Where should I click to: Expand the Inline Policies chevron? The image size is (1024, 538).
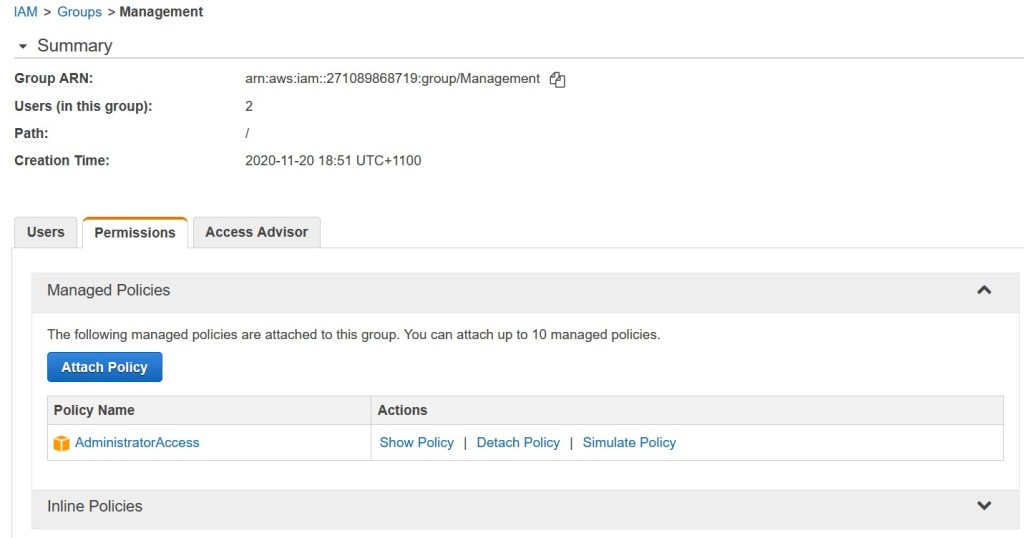[984, 506]
